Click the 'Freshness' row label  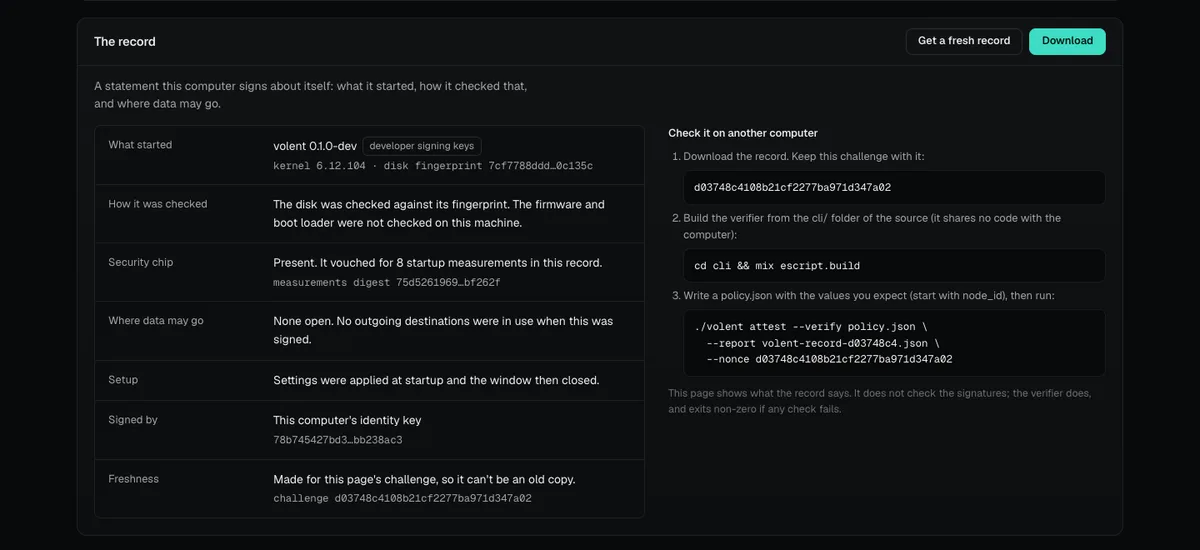(134, 479)
